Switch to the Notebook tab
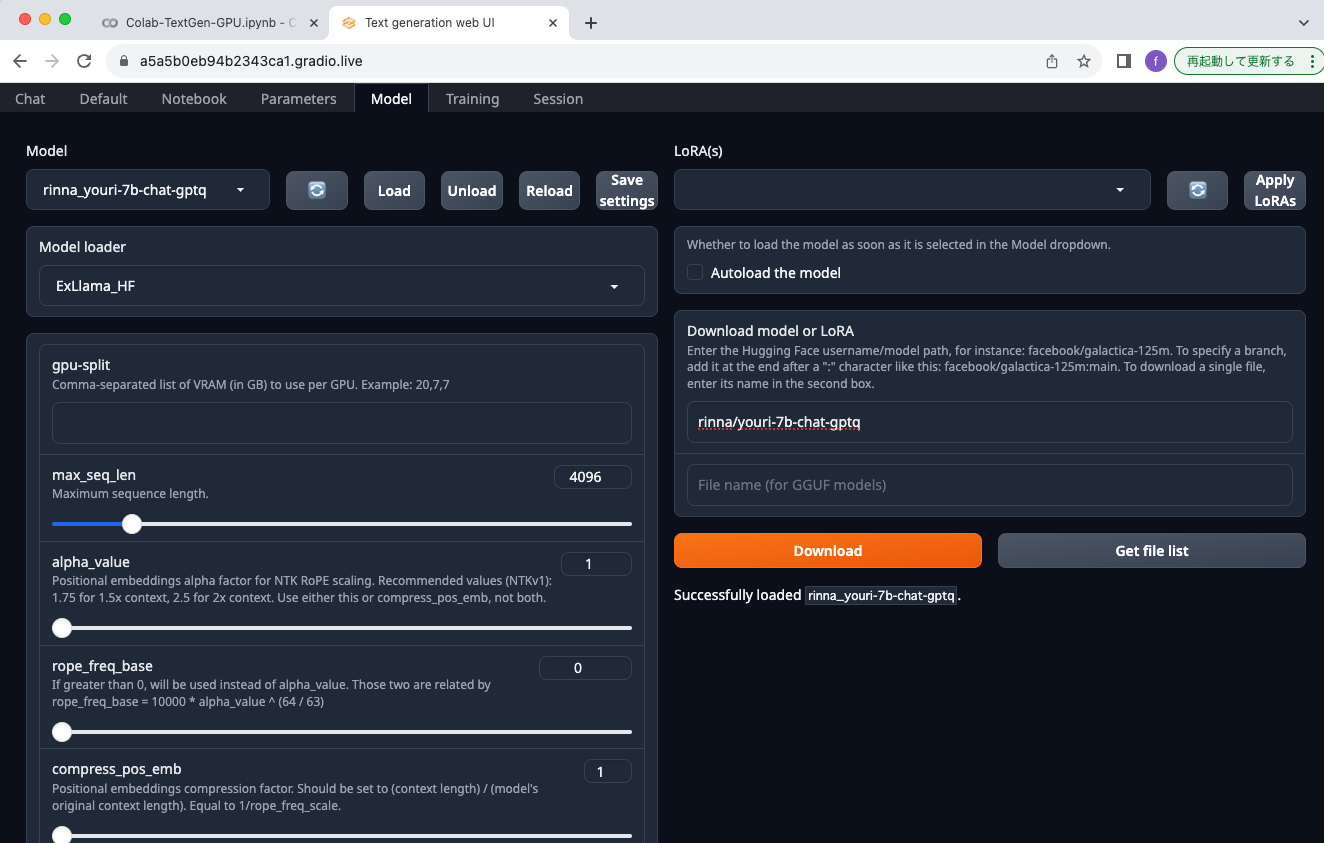The image size is (1324, 843). tap(194, 98)
